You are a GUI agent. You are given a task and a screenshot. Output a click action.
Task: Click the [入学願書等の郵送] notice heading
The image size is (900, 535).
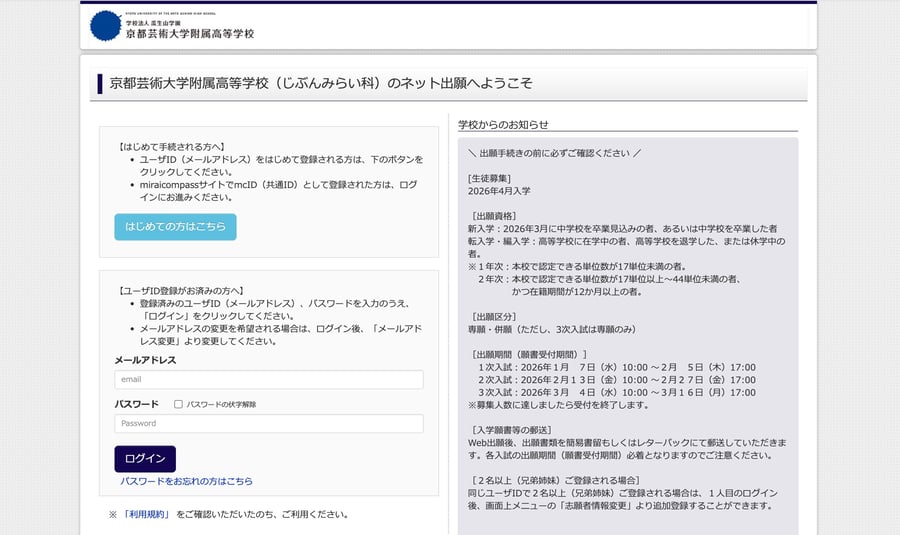pyautogui.click(x=513, y=430)
